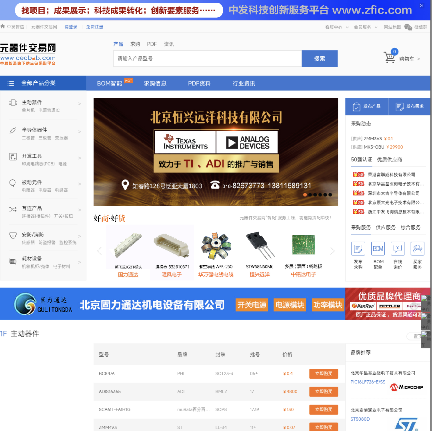Select the active orange carousel dot
The width and height of the screenshot is (432, 431).
point(305,195)
